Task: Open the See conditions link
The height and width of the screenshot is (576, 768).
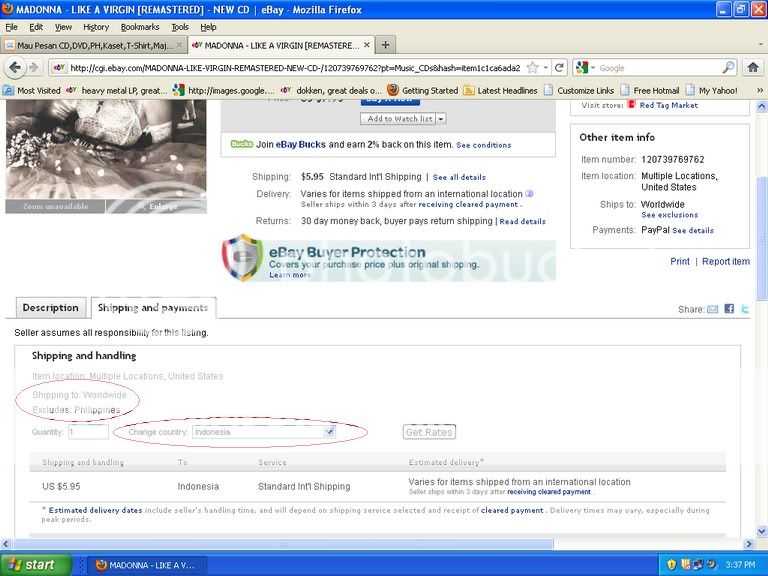Action: point(483,145)
